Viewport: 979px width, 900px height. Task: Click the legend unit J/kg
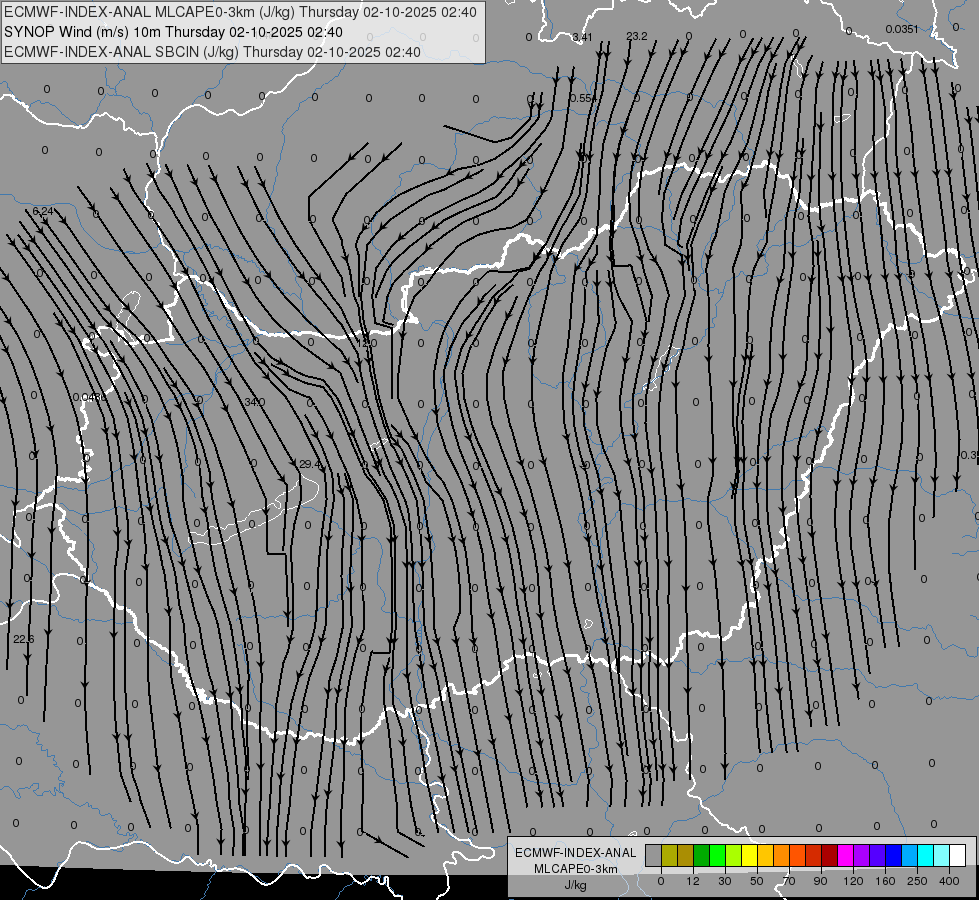pos(575,885)
